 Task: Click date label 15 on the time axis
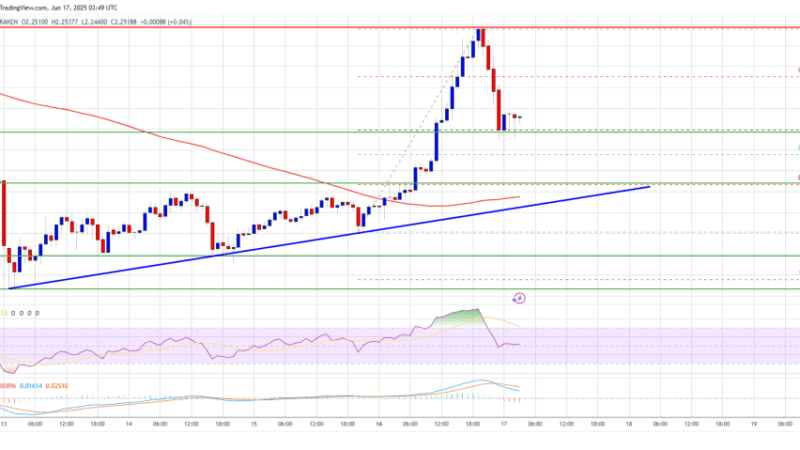pos(254,424)
